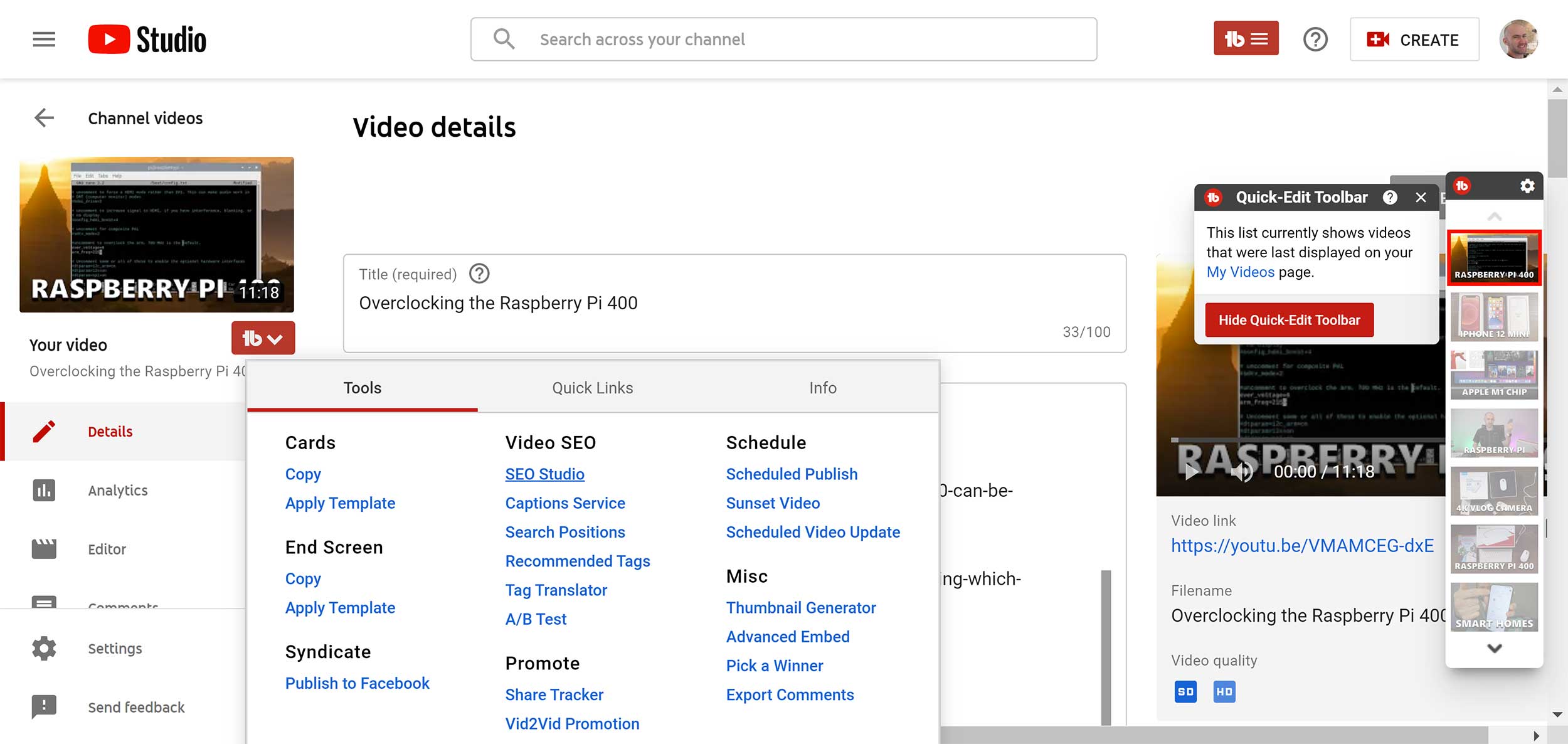Image resolution: width=1568 pixels, height=744 pixels.
Task: Click the search magnifier icon
Action: tap(504, 39)
